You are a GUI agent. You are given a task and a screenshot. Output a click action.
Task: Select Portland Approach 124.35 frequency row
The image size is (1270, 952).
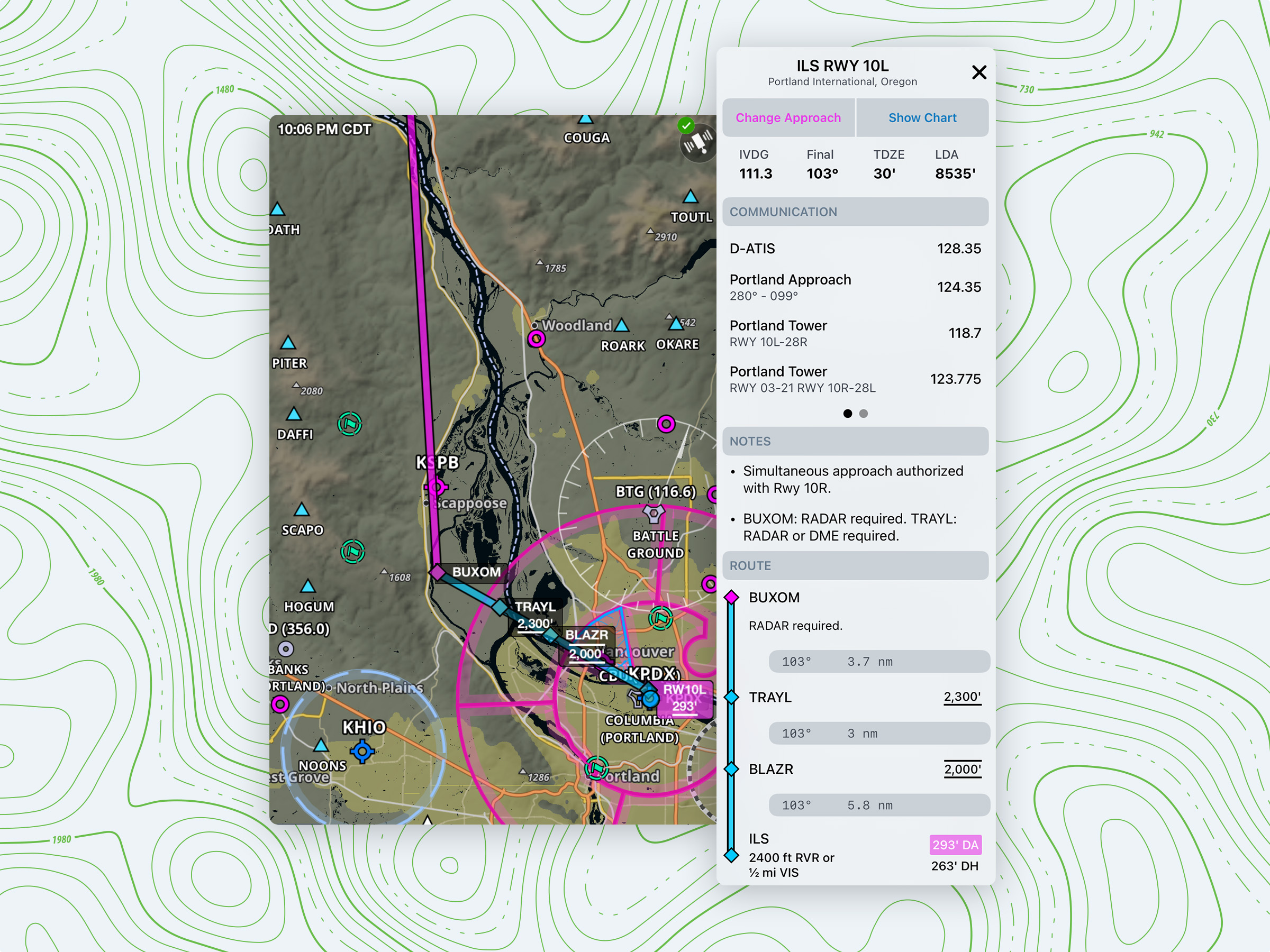coord(856,287)
